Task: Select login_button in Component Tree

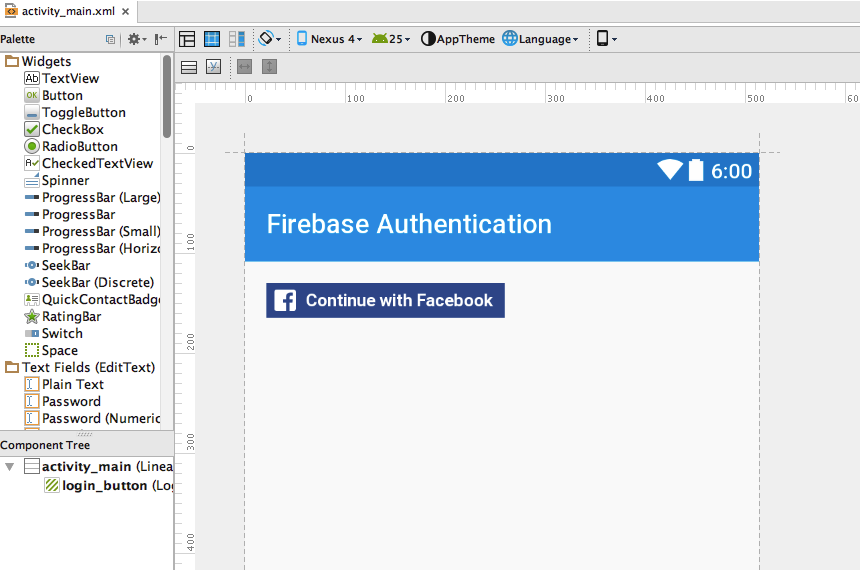Action: [x=109, y=486]
